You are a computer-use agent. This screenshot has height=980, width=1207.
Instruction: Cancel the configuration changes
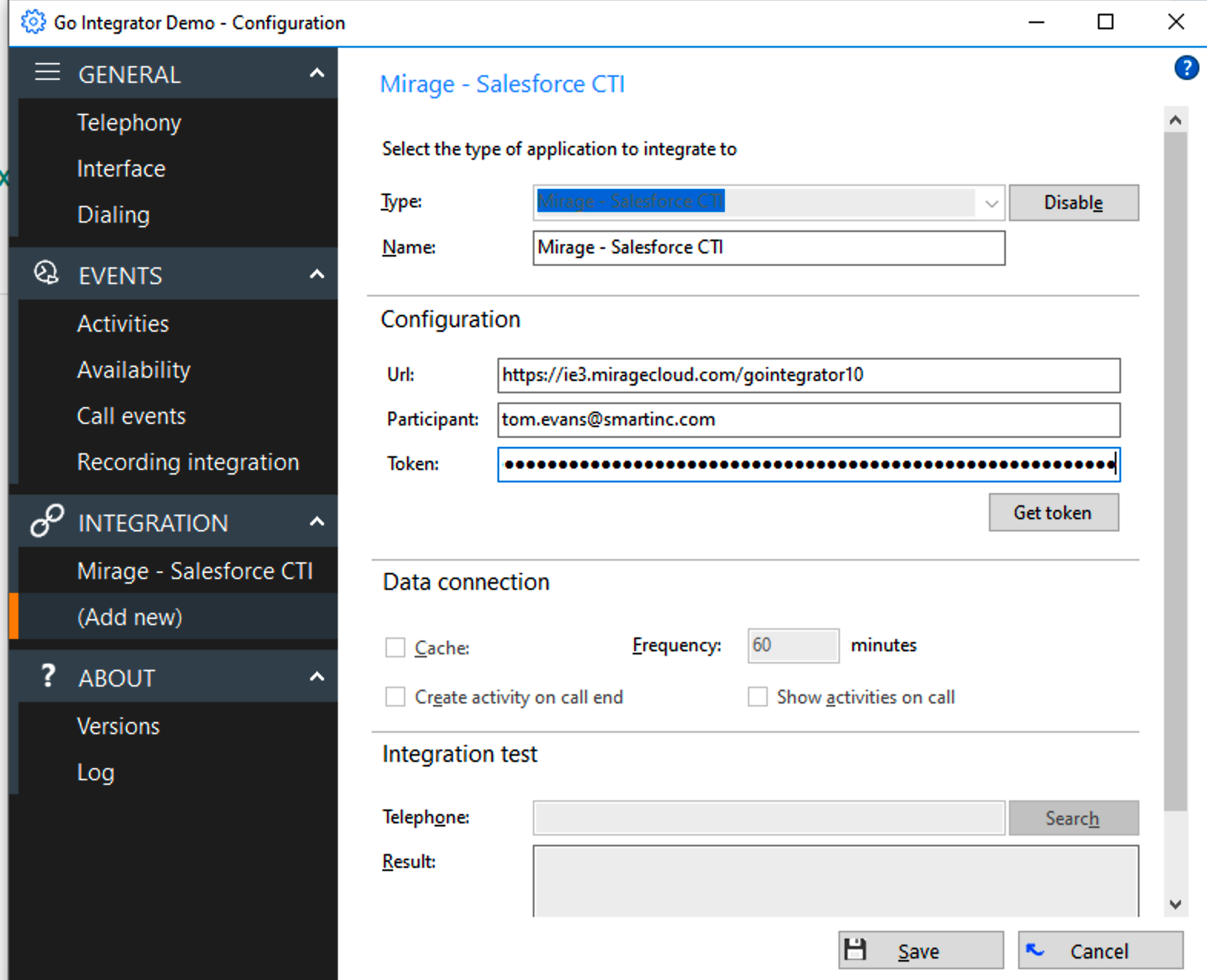click(1100, 951)
